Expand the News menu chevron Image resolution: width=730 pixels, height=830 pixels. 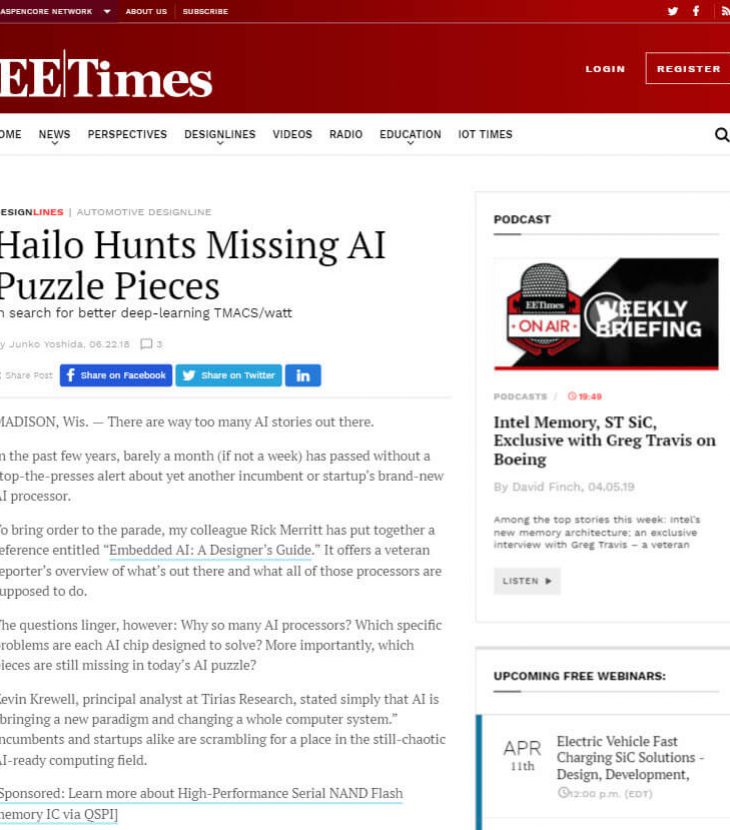(55, 143)
